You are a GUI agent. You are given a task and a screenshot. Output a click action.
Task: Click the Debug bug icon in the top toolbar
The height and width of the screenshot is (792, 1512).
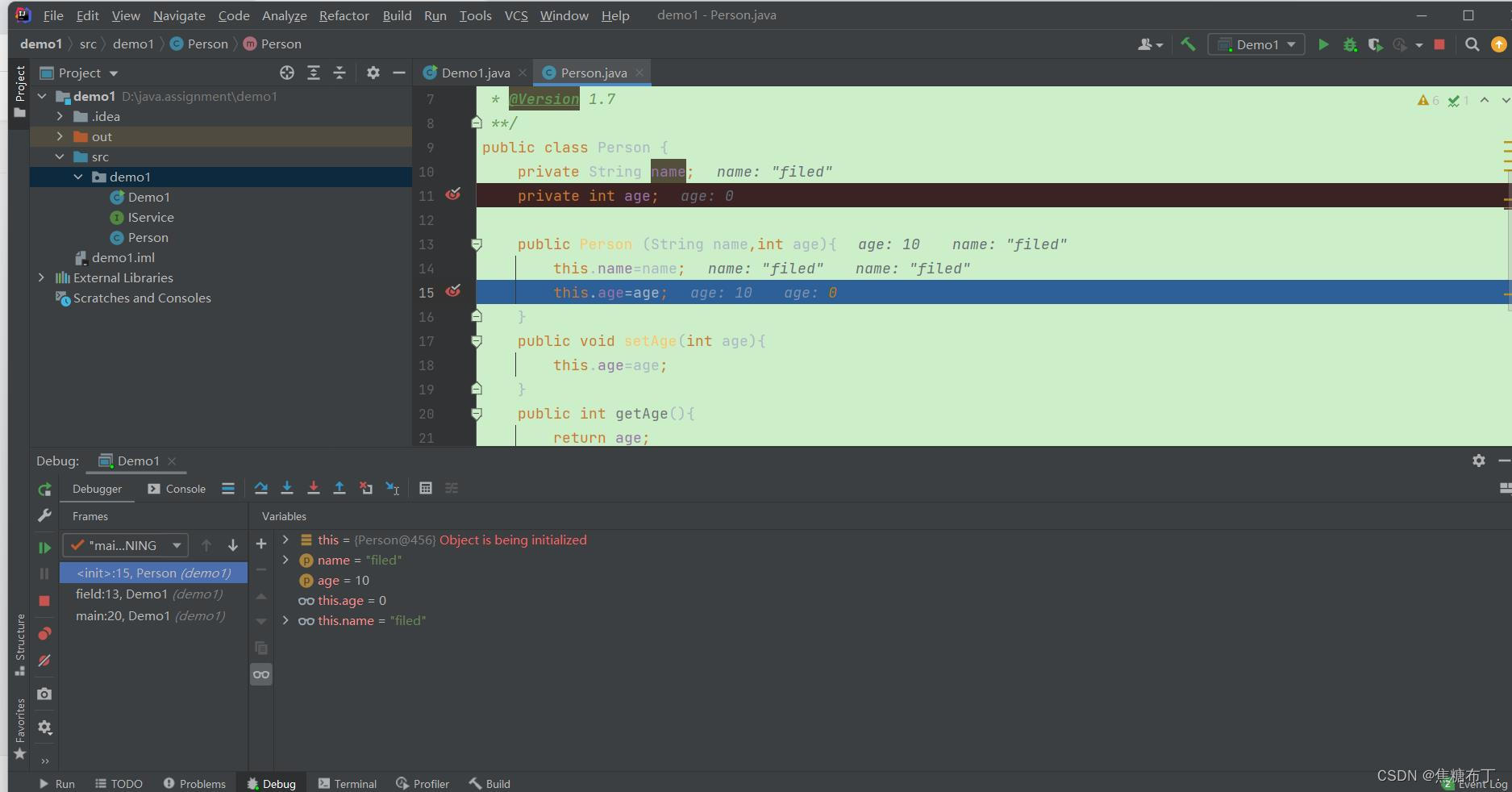tap(1350, 44)
